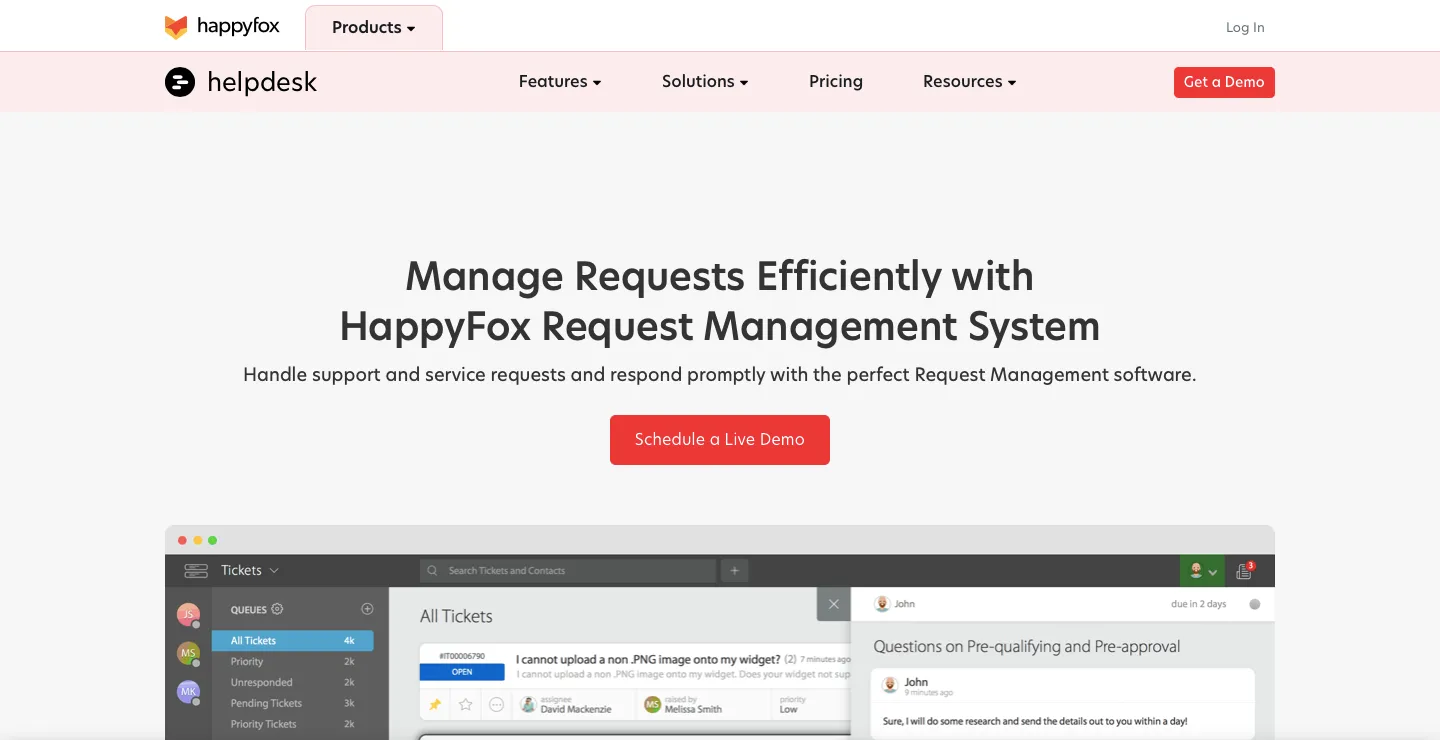Click John's avatar in the reply message
The height and width of the screenshot is (740, 1440).
[890, 685]
